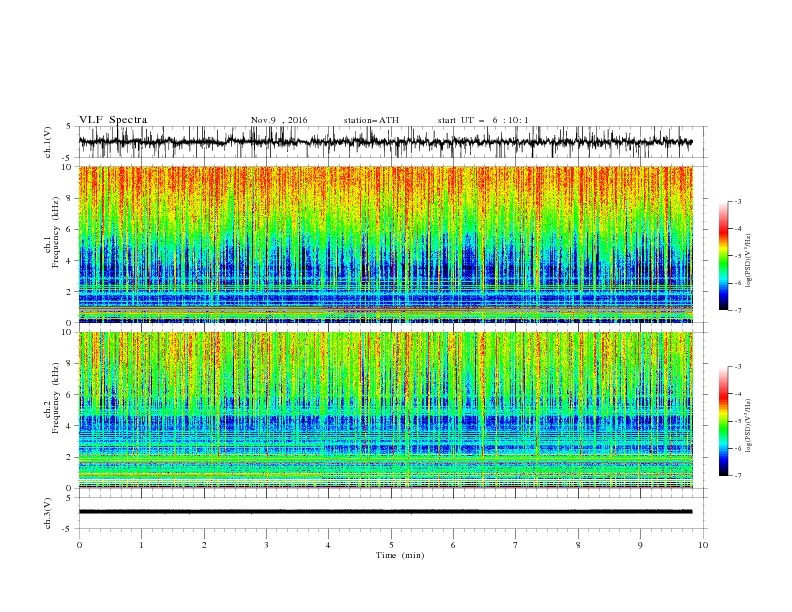Click the ch.1 voltage waveform trace
Image resolution: width=792 pixels, height=612 pixels.
coord(386,142)
